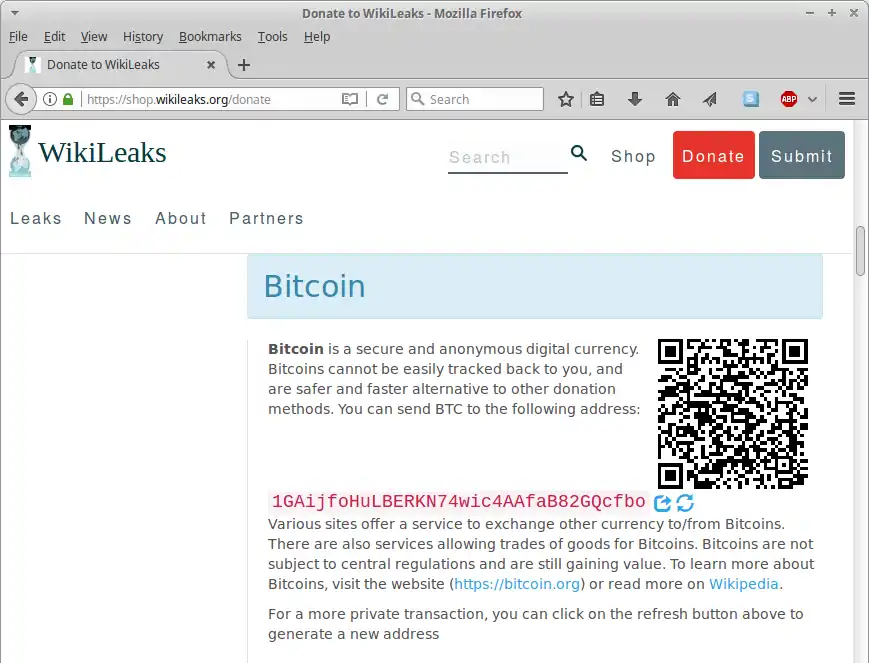The width and height of the screenshot is (869, 663).
Task: Toggle reader view in the address bar
Action: pyautogui.click(x=350, y=99)
